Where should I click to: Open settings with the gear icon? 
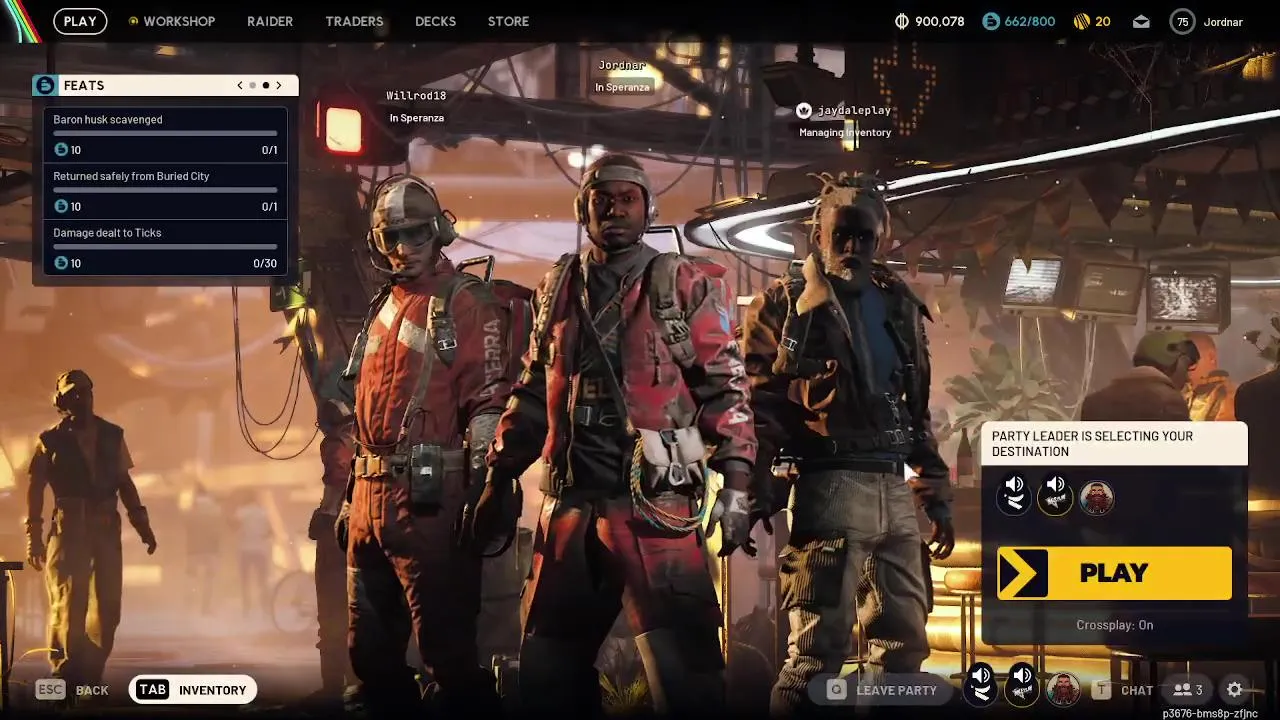coord(1234,690)
